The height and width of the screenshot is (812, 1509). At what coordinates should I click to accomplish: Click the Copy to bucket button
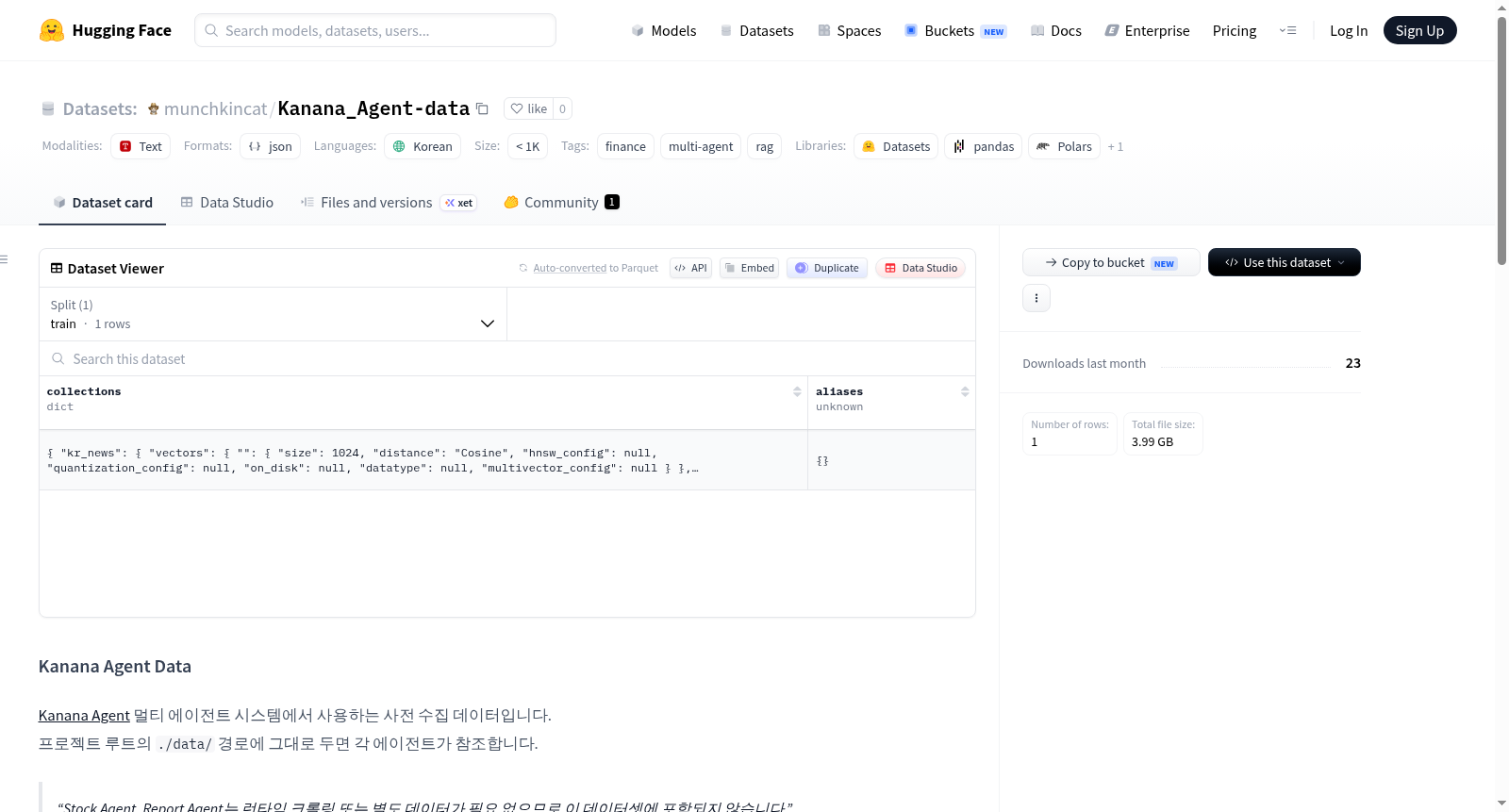1111,262
